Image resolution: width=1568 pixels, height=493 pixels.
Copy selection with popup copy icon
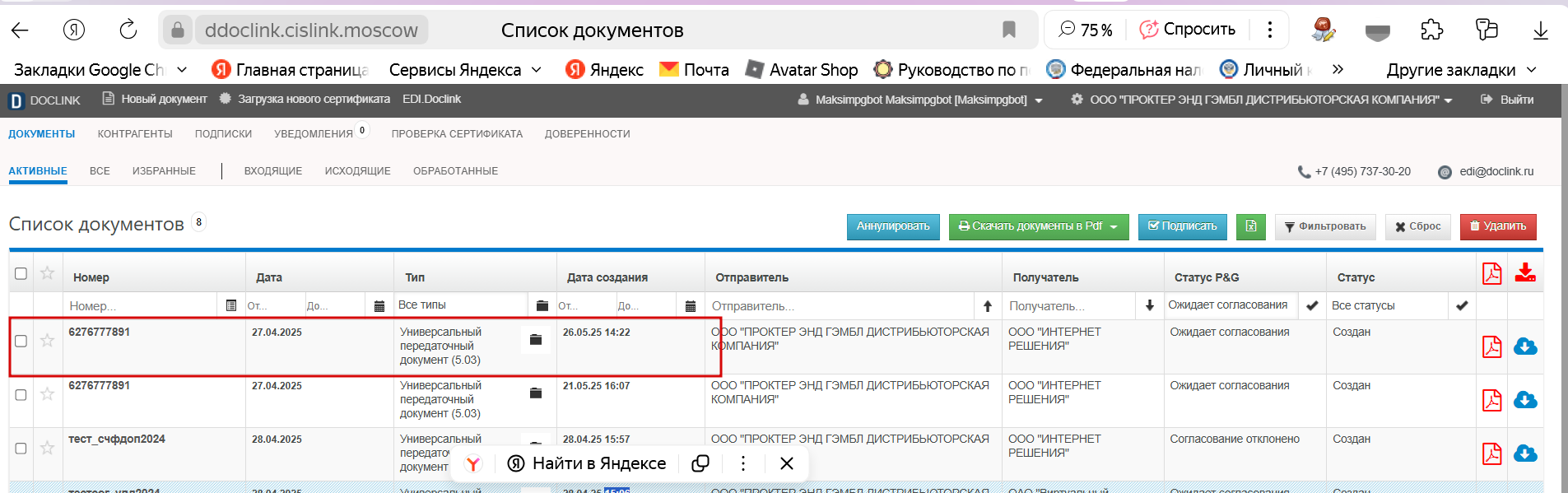pyautogui.click(x=700, y=463)
